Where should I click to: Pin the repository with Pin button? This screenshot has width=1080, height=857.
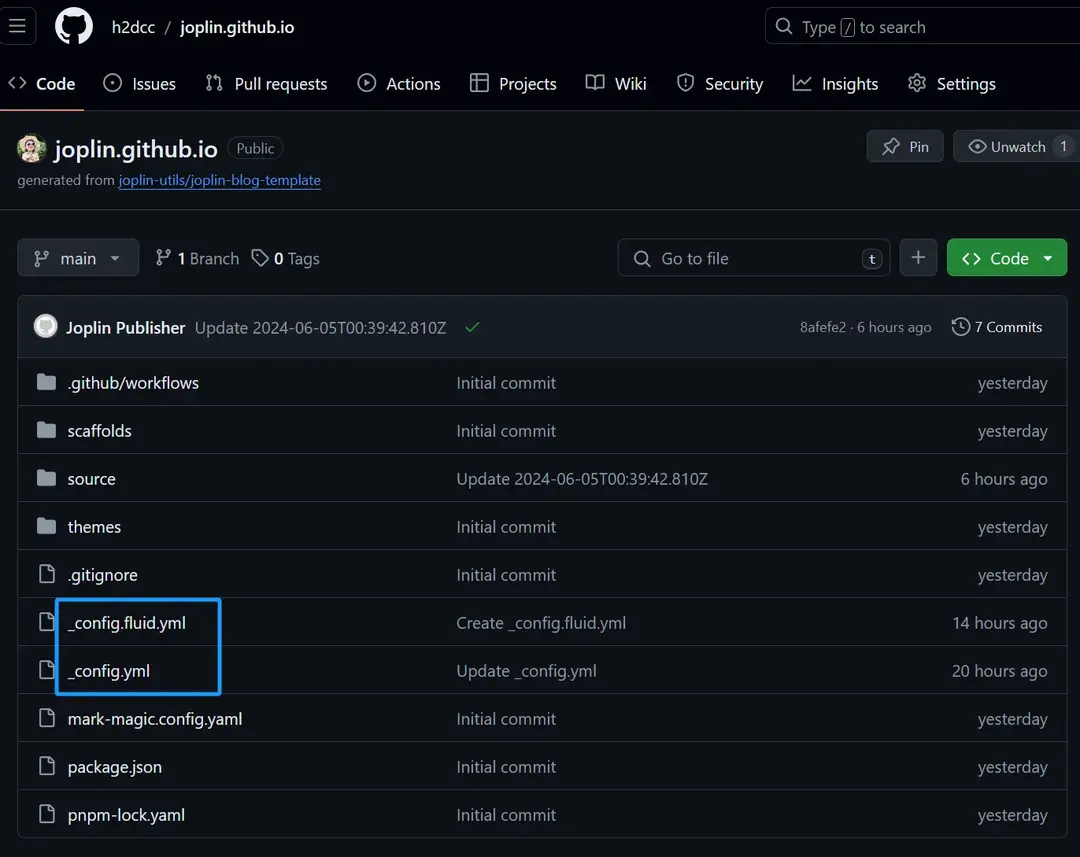(x=905, y=147)
